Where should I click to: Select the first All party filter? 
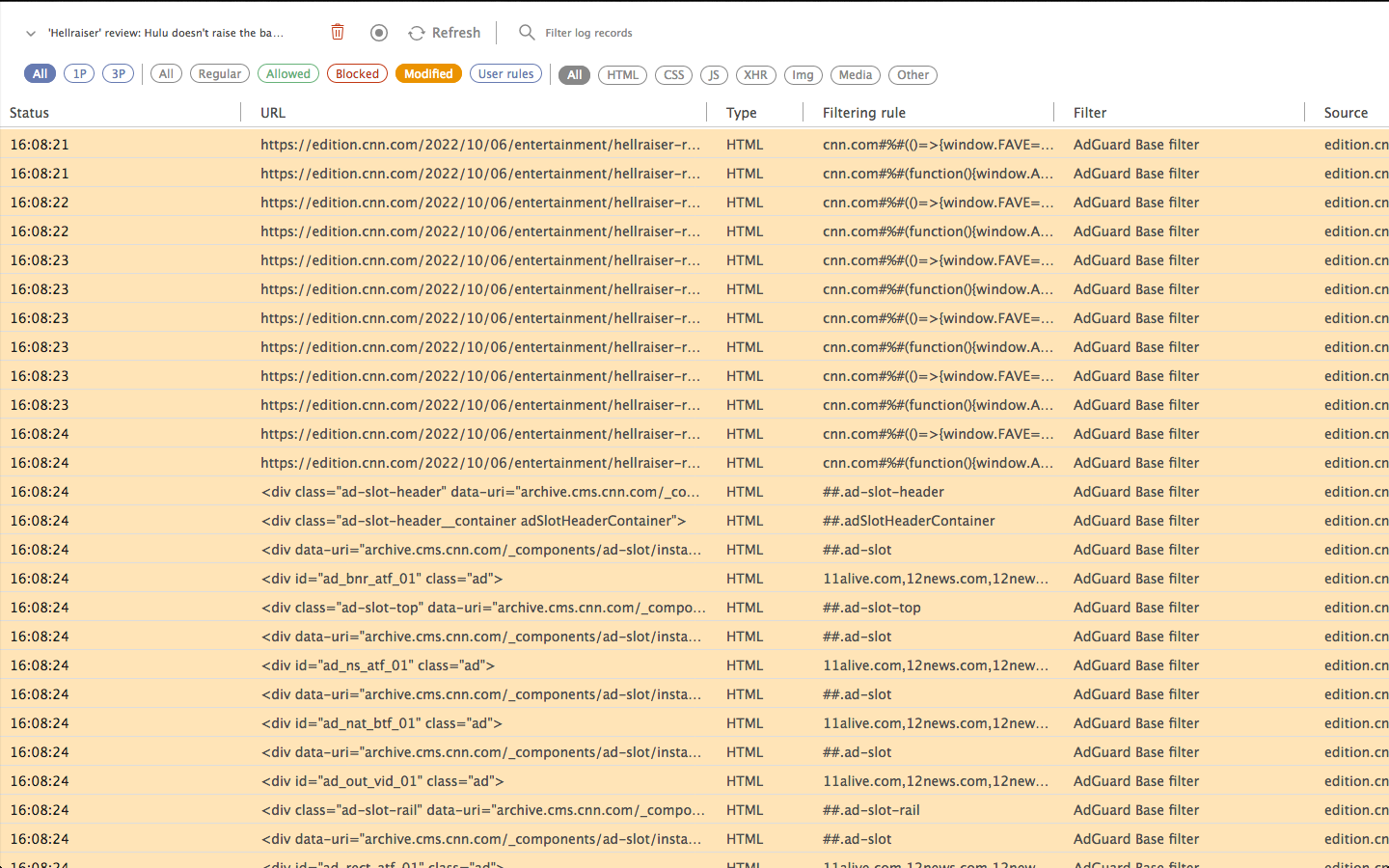[40, 73]
